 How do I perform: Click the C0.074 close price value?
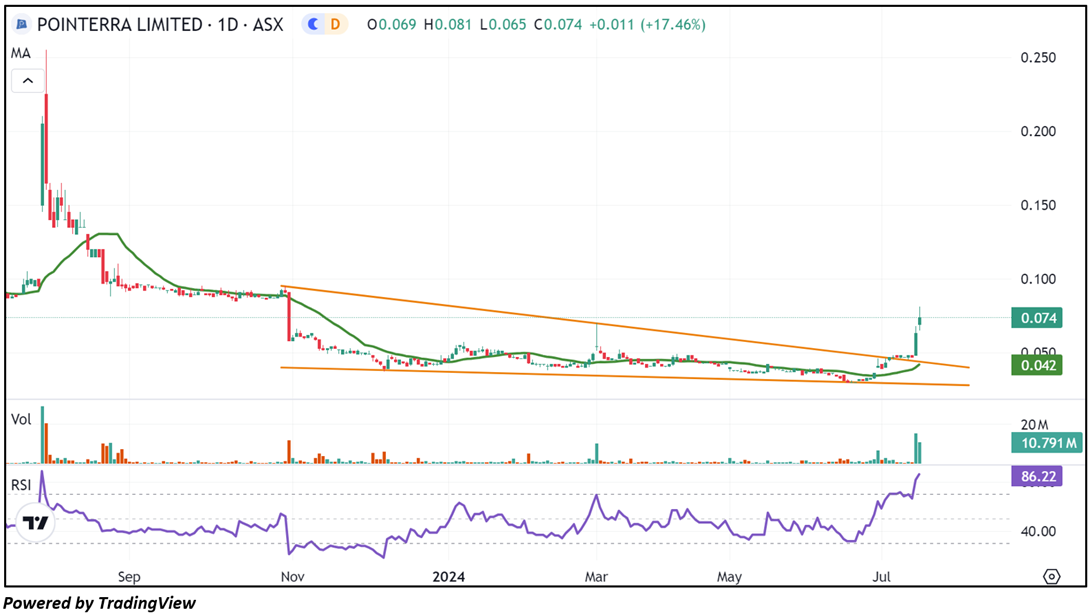[558, 25]
